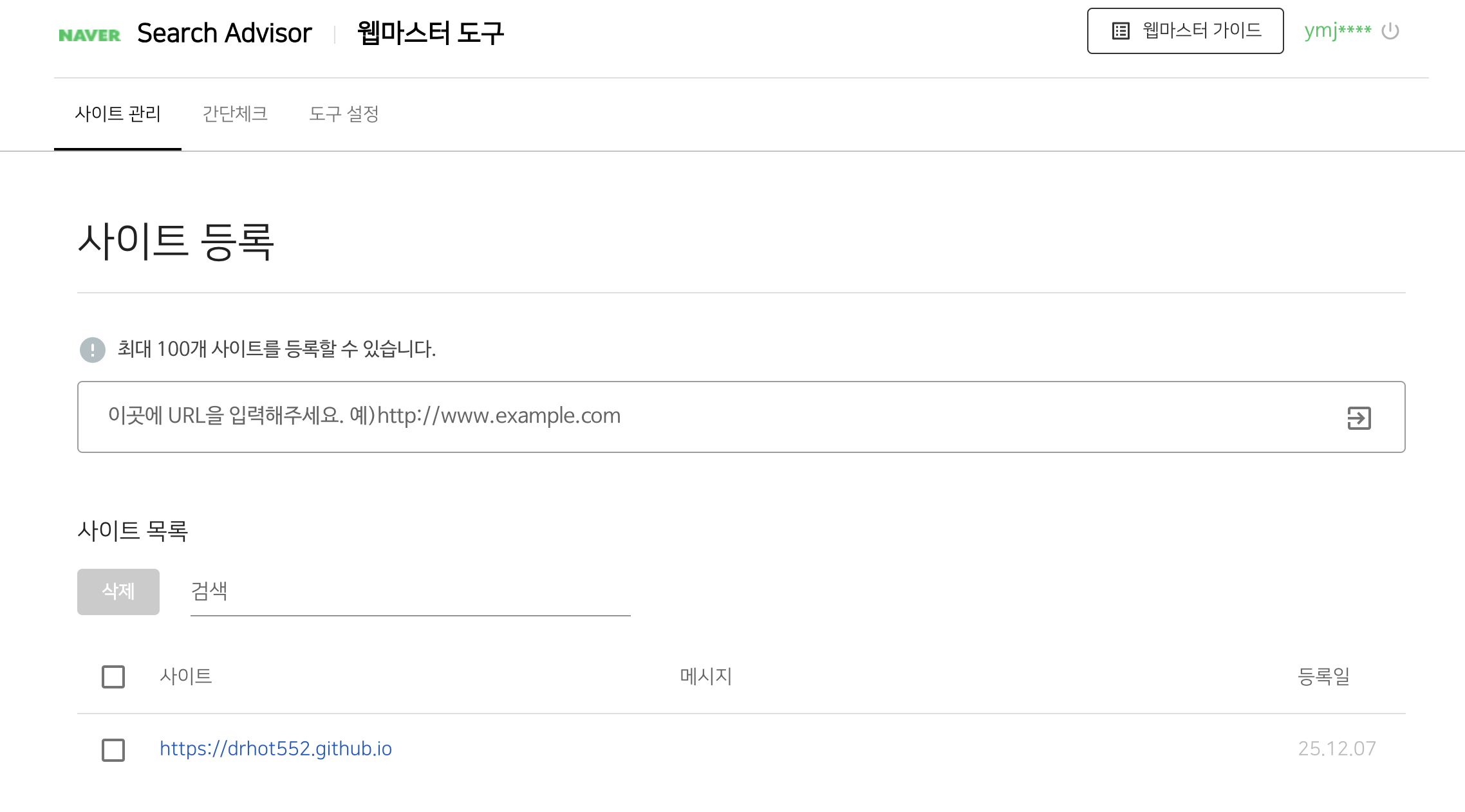Click the 검색 search field
1465x812 pixels.
(410, 591)
